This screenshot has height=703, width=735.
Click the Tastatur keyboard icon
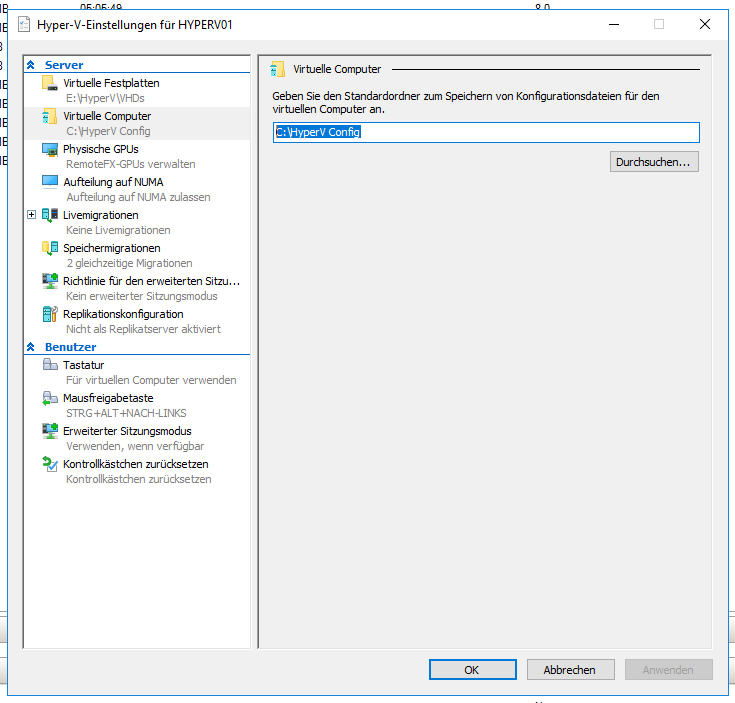coord(50,364)
